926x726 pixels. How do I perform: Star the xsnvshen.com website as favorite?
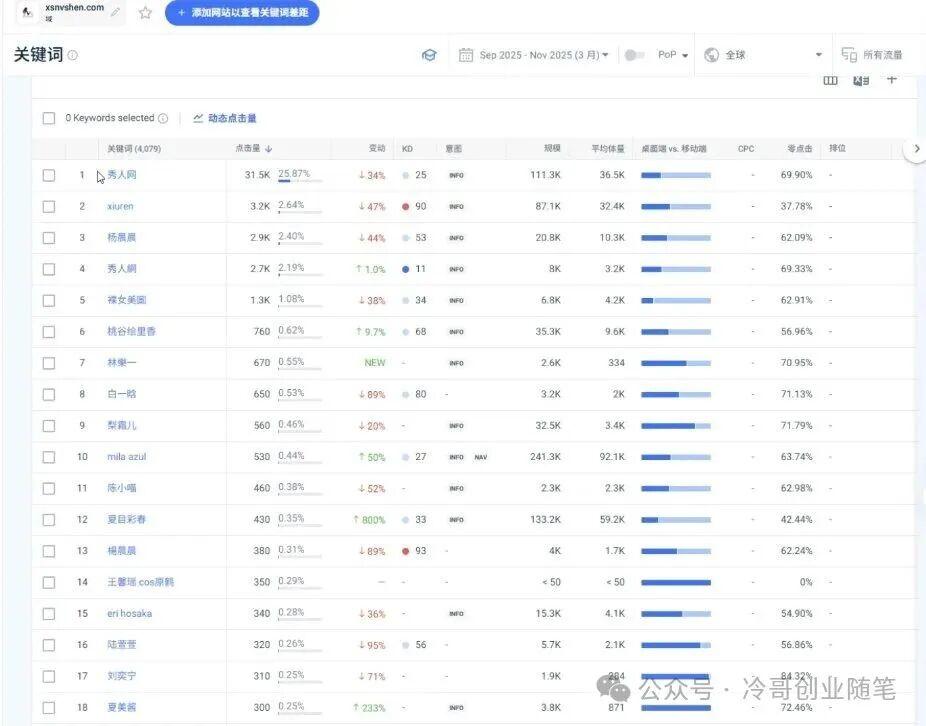click(145, 12)
